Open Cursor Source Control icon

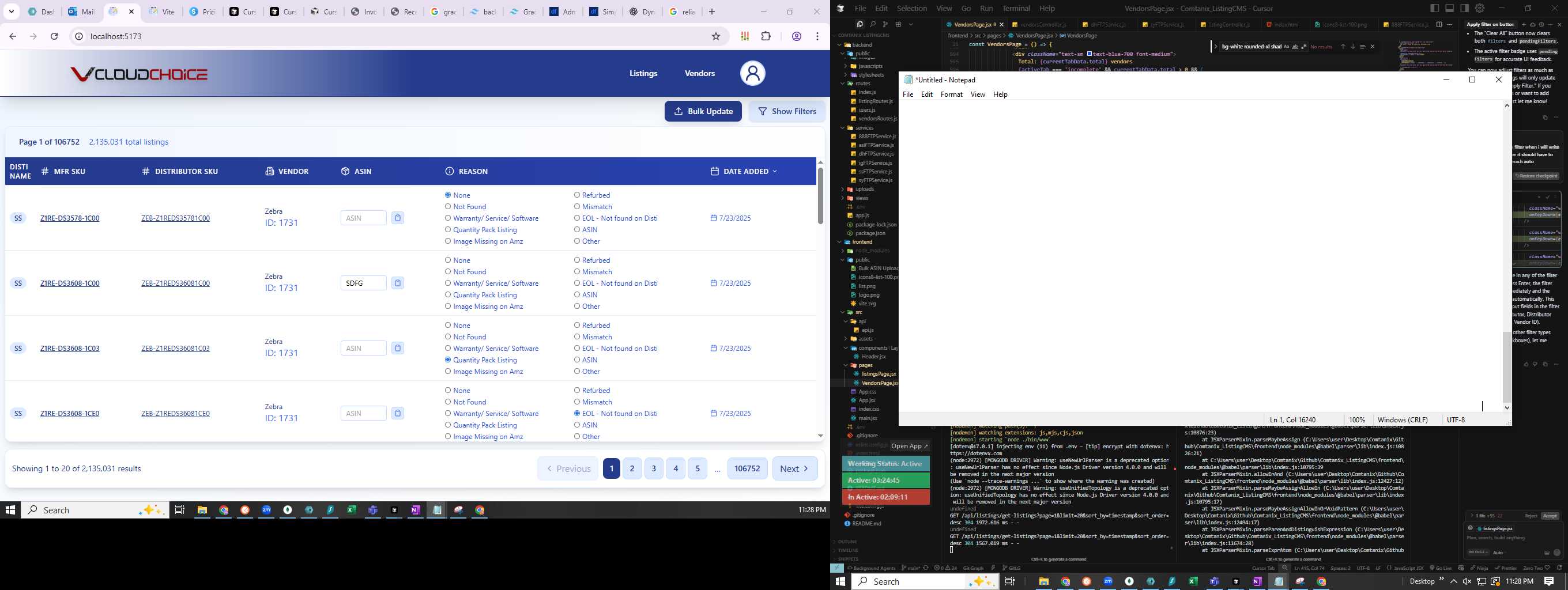coord(885,24)
